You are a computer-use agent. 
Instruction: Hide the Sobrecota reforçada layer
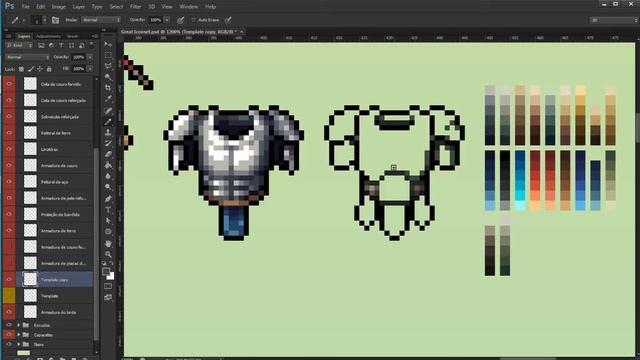[x=9, y=116]
